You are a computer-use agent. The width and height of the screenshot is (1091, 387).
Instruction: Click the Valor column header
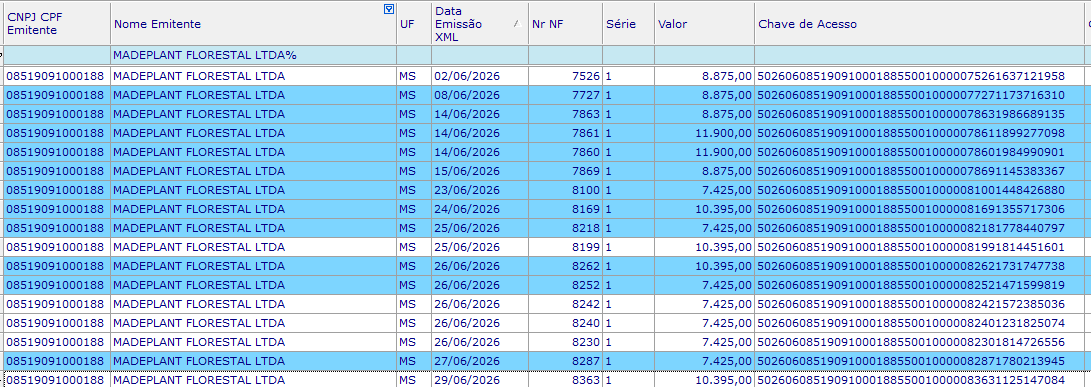click(704, 24)
